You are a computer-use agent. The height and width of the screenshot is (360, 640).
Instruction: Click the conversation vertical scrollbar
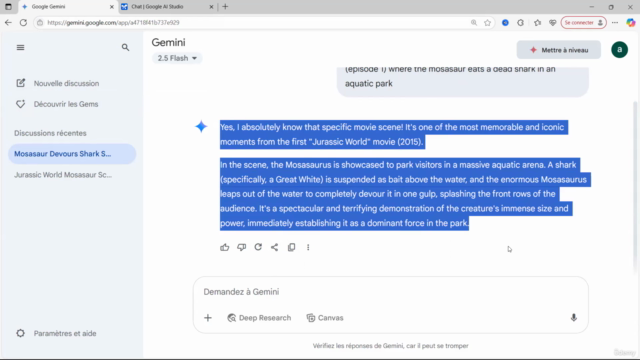point(635,188)
